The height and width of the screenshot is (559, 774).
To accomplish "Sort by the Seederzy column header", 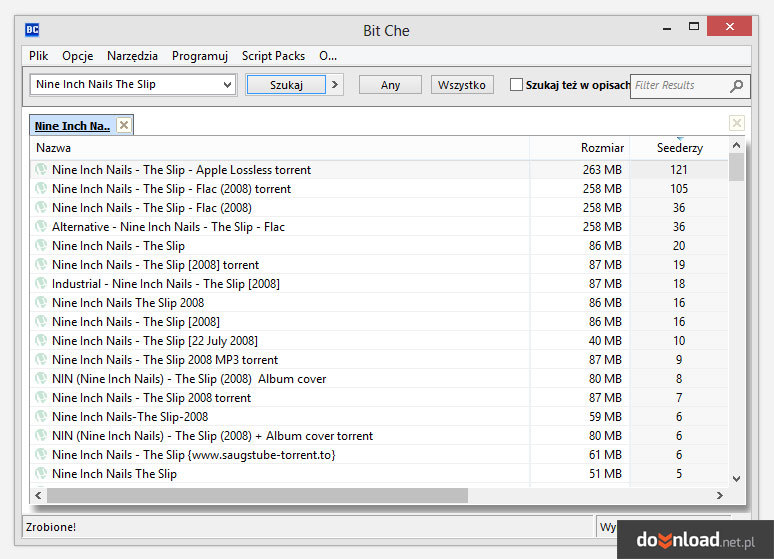I will (679, 148).
